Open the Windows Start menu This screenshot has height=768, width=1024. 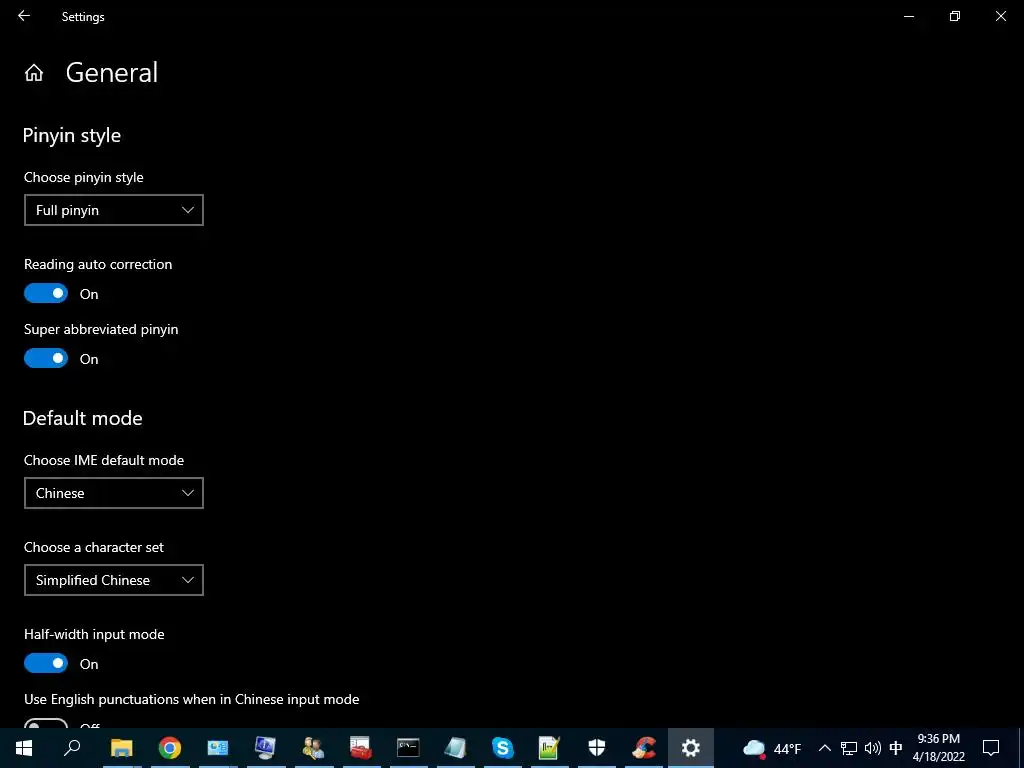point(24,748)
